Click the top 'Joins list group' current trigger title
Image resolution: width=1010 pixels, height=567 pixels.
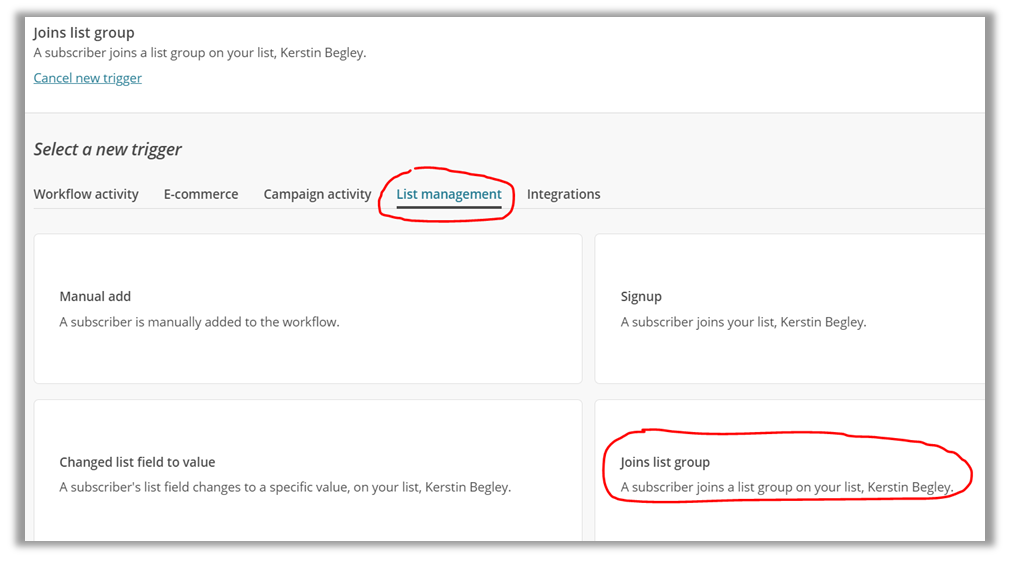point(84,33)
